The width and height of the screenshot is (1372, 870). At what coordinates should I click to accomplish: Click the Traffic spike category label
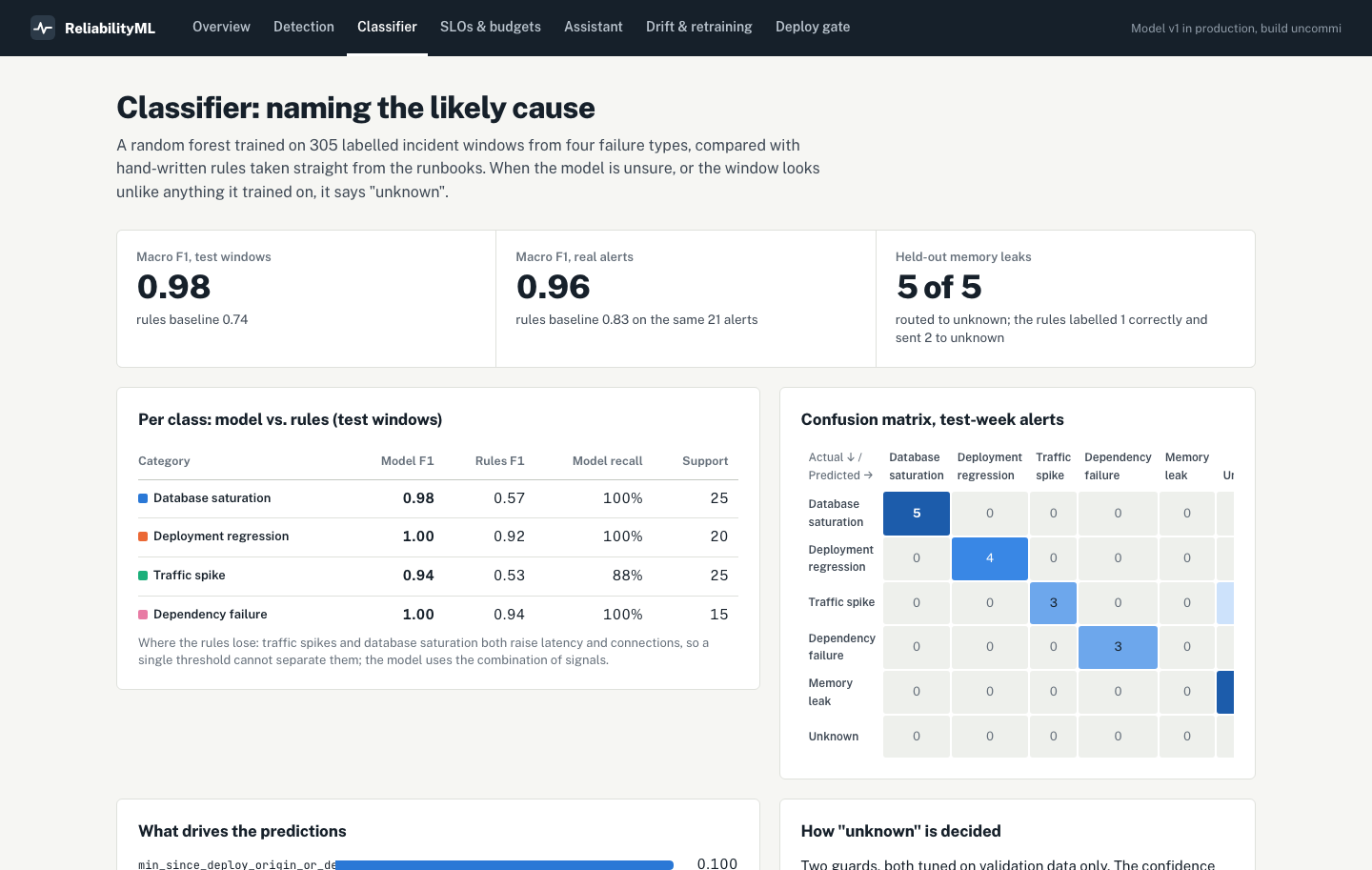(x=190, y=576)
